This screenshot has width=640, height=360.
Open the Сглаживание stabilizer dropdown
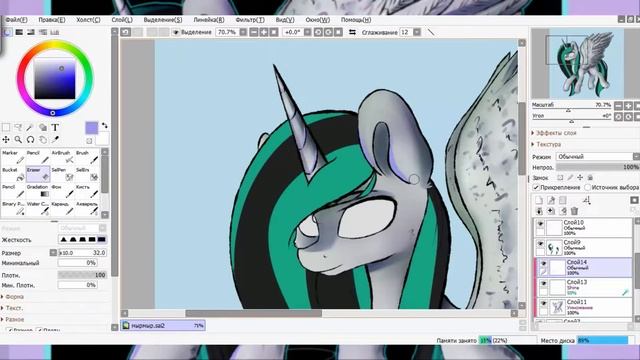(417, 32)
